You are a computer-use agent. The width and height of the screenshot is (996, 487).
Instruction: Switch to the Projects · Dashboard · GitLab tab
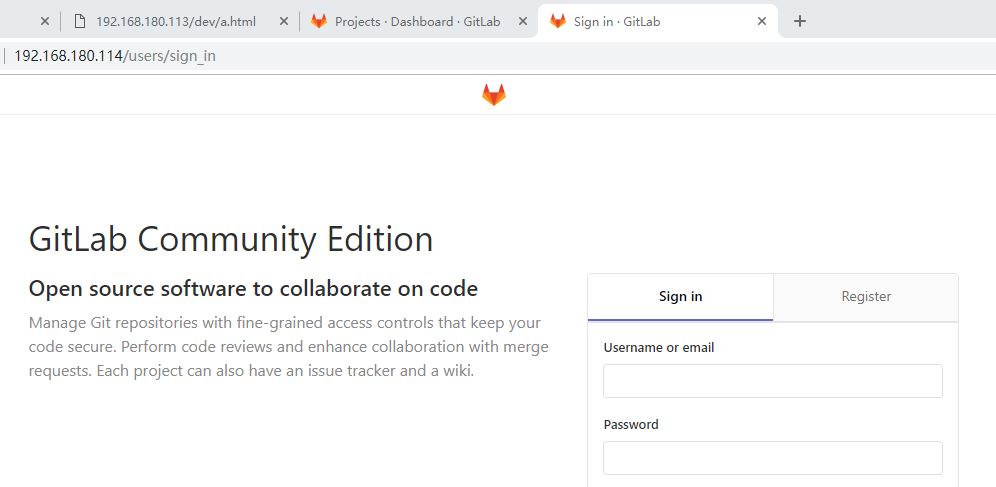coord(417,22)
